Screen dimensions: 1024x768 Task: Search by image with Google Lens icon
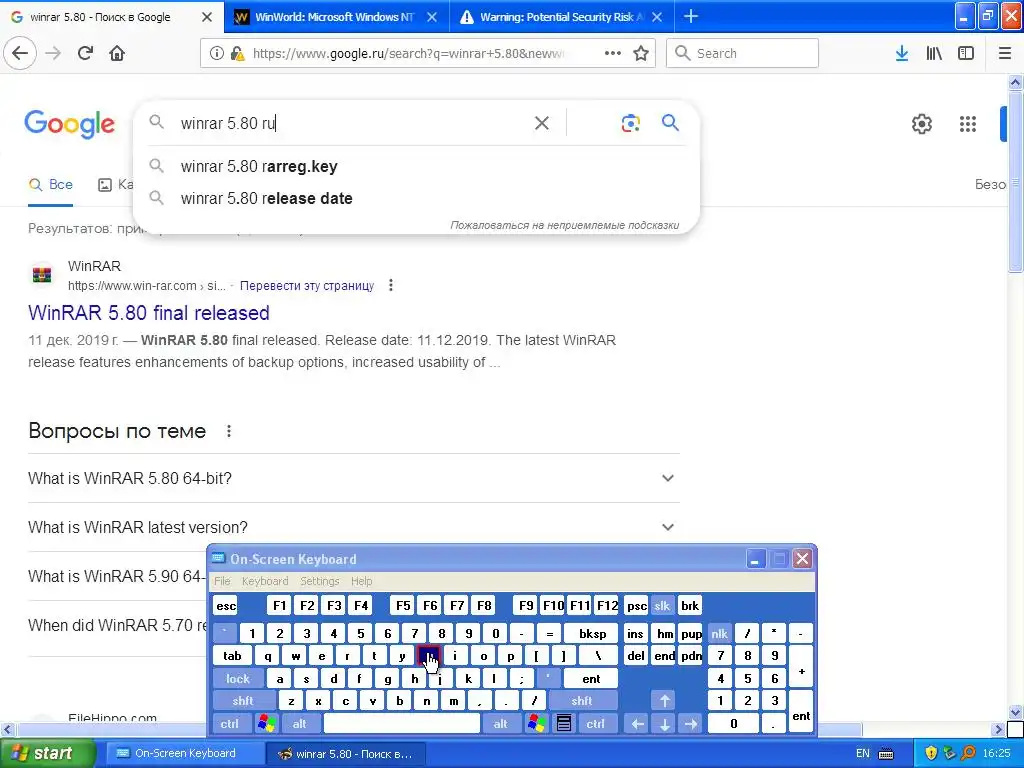[630, 123]
